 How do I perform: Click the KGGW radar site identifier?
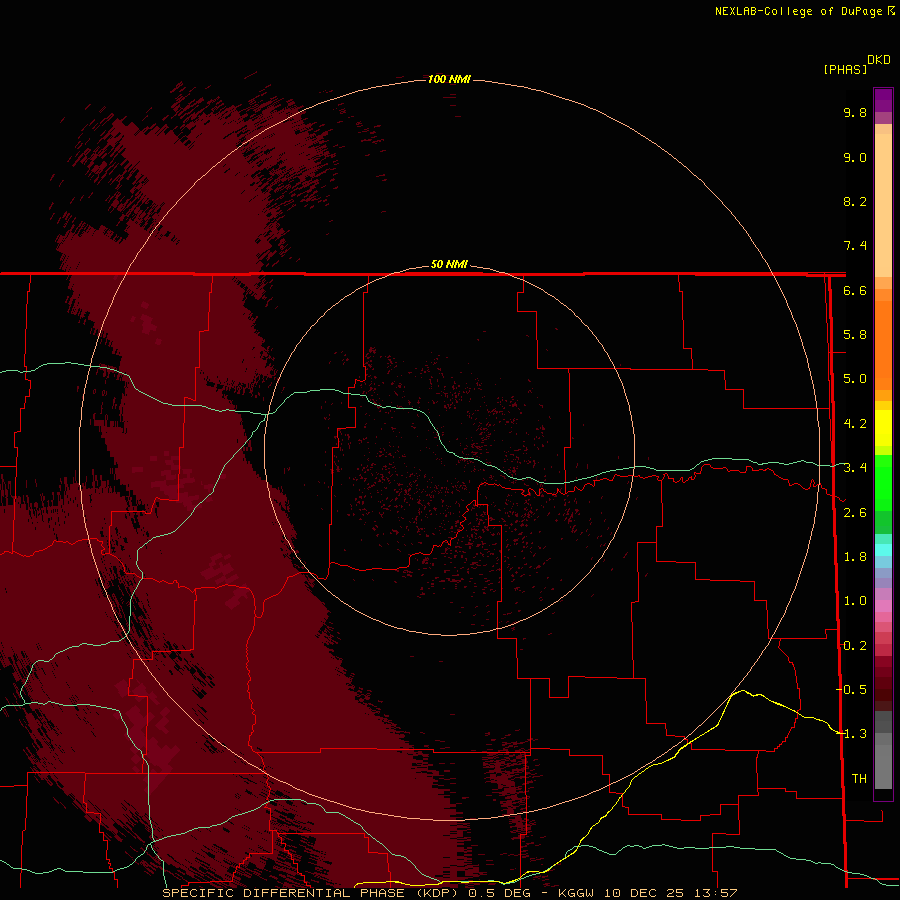(576, 893)
